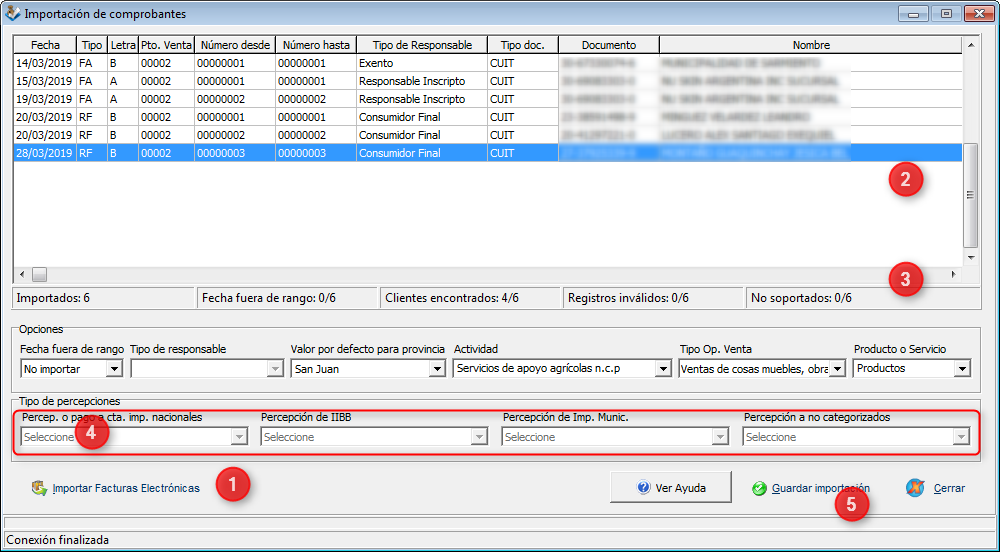Click the Cerrar icon at bottom right
The width and height of the screenshot is (1000, 552).
914,488
